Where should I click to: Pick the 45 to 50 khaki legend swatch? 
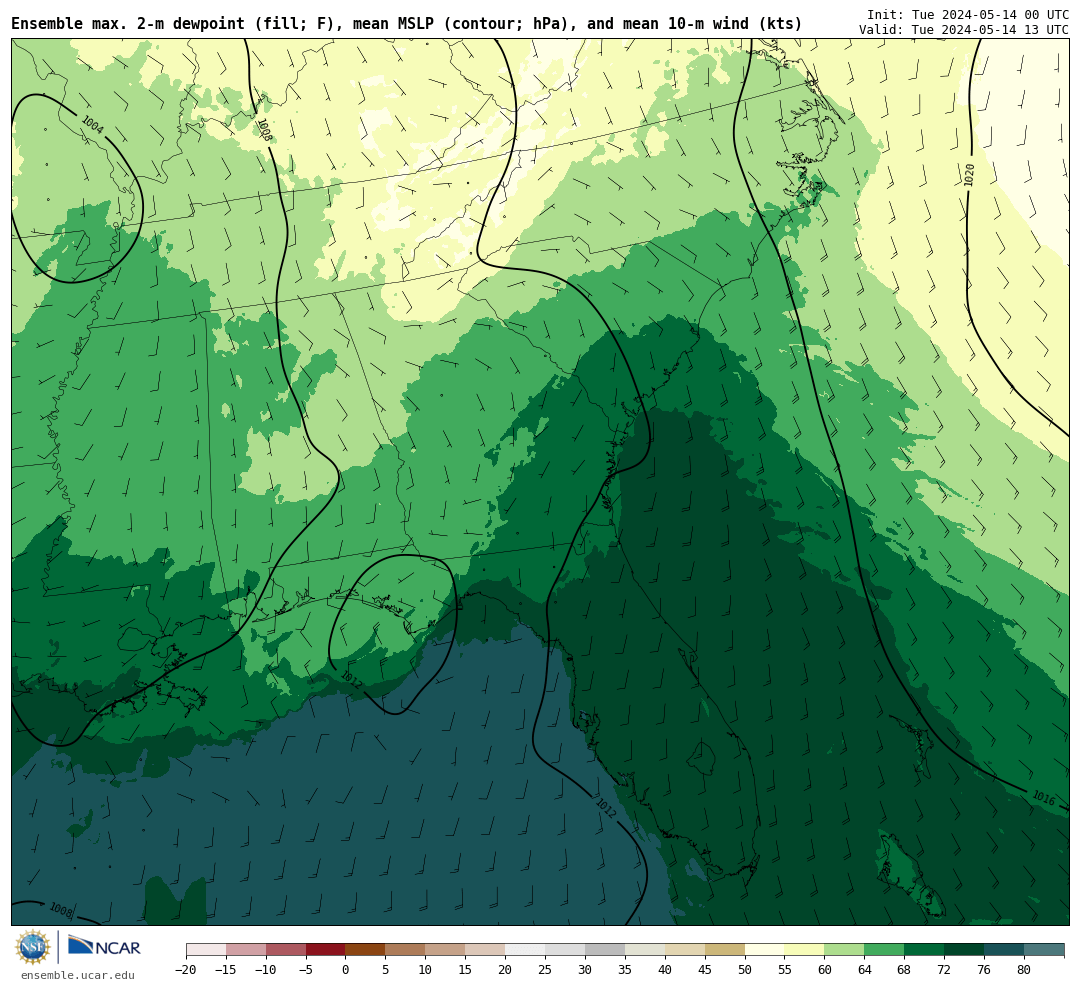tap(725, 950)
